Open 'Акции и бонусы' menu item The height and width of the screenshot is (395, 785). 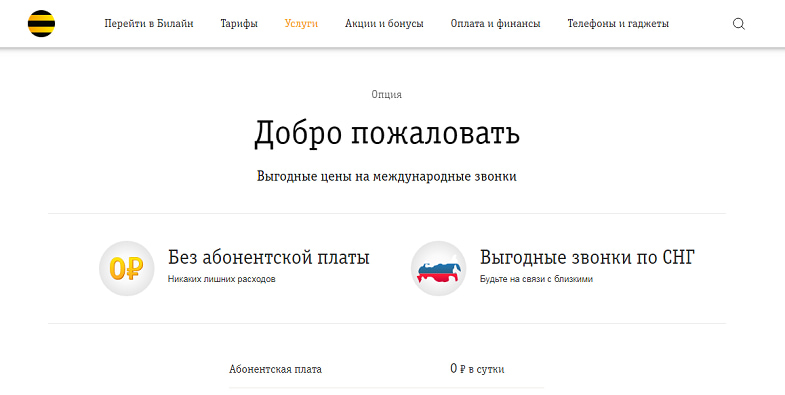pyautogui.click(x=384, y=24)
